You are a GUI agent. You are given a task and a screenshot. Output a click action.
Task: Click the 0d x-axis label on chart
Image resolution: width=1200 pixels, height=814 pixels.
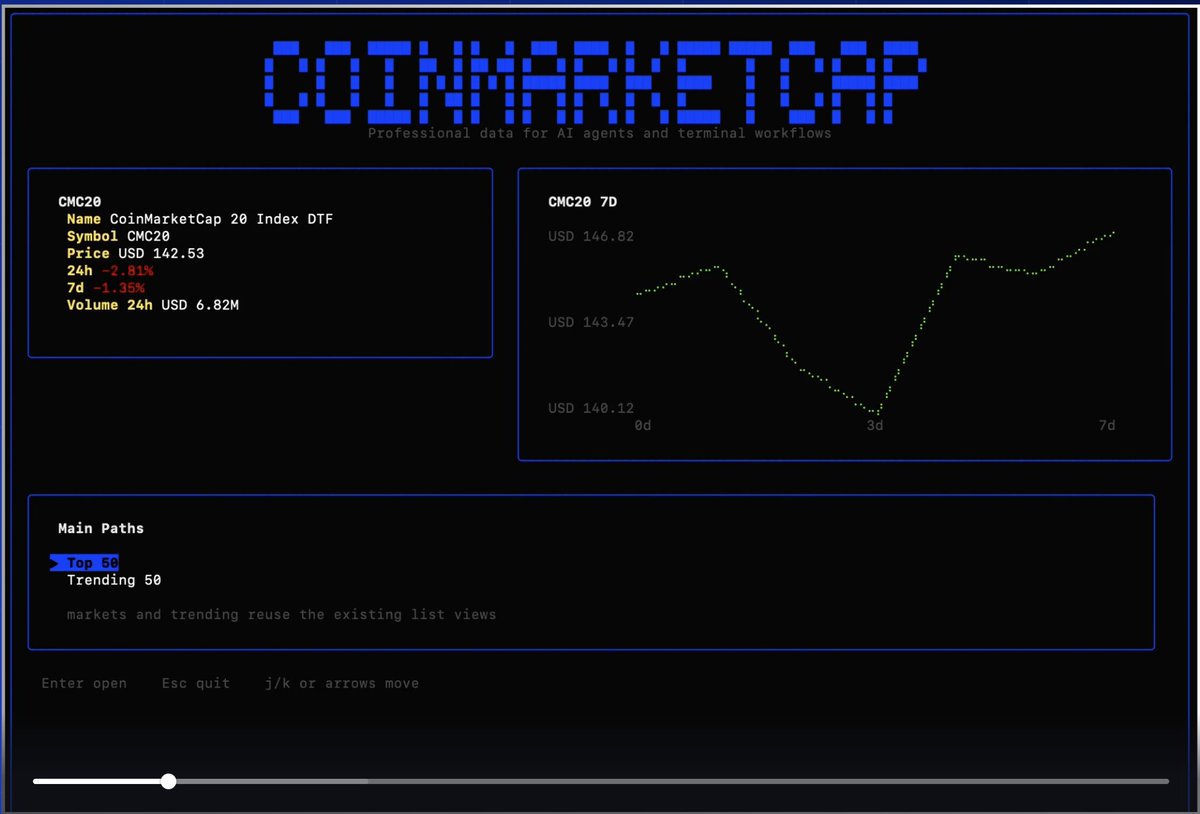(x=643, y=426)
